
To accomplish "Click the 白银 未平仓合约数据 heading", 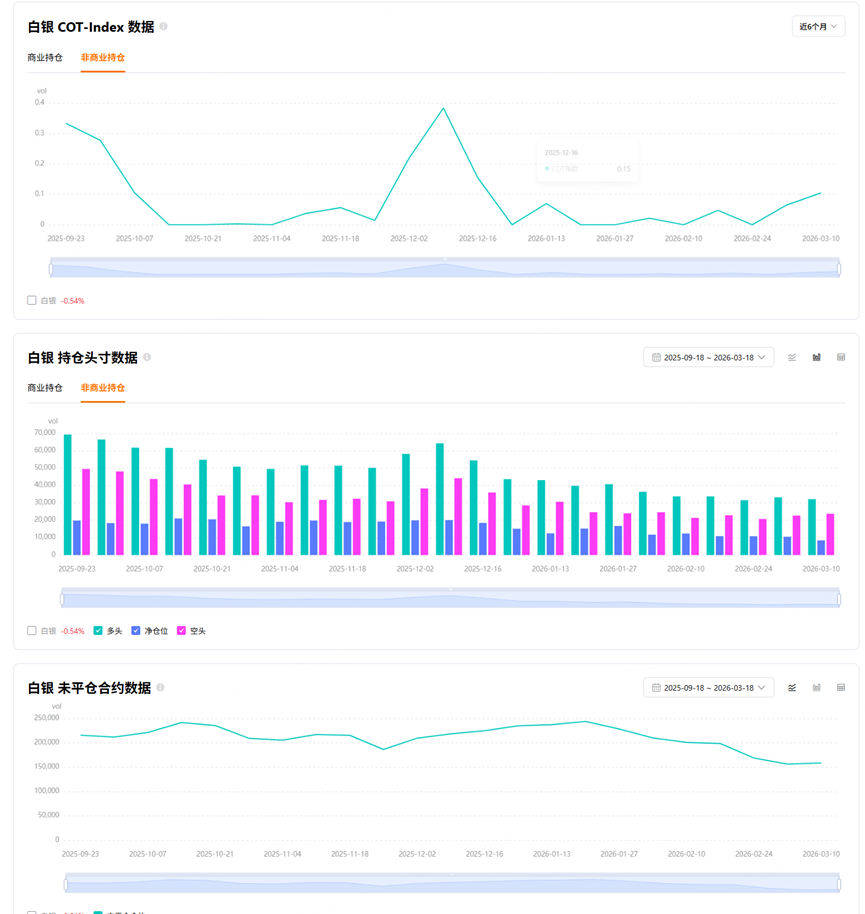I will tap(89, 688).
